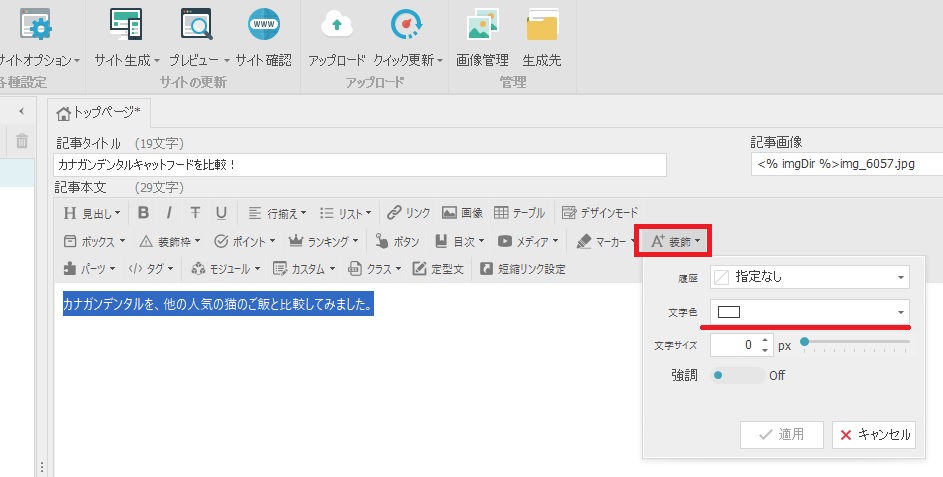The image size is (943, 477).
Task: Select the トップページ tab
Action: click(99, 112)
